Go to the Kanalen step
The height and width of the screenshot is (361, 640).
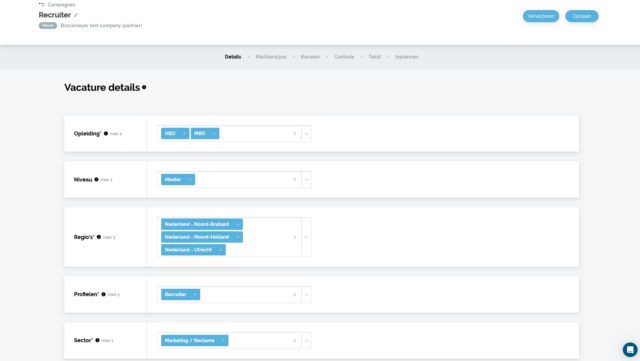click(x=310, y=57)
